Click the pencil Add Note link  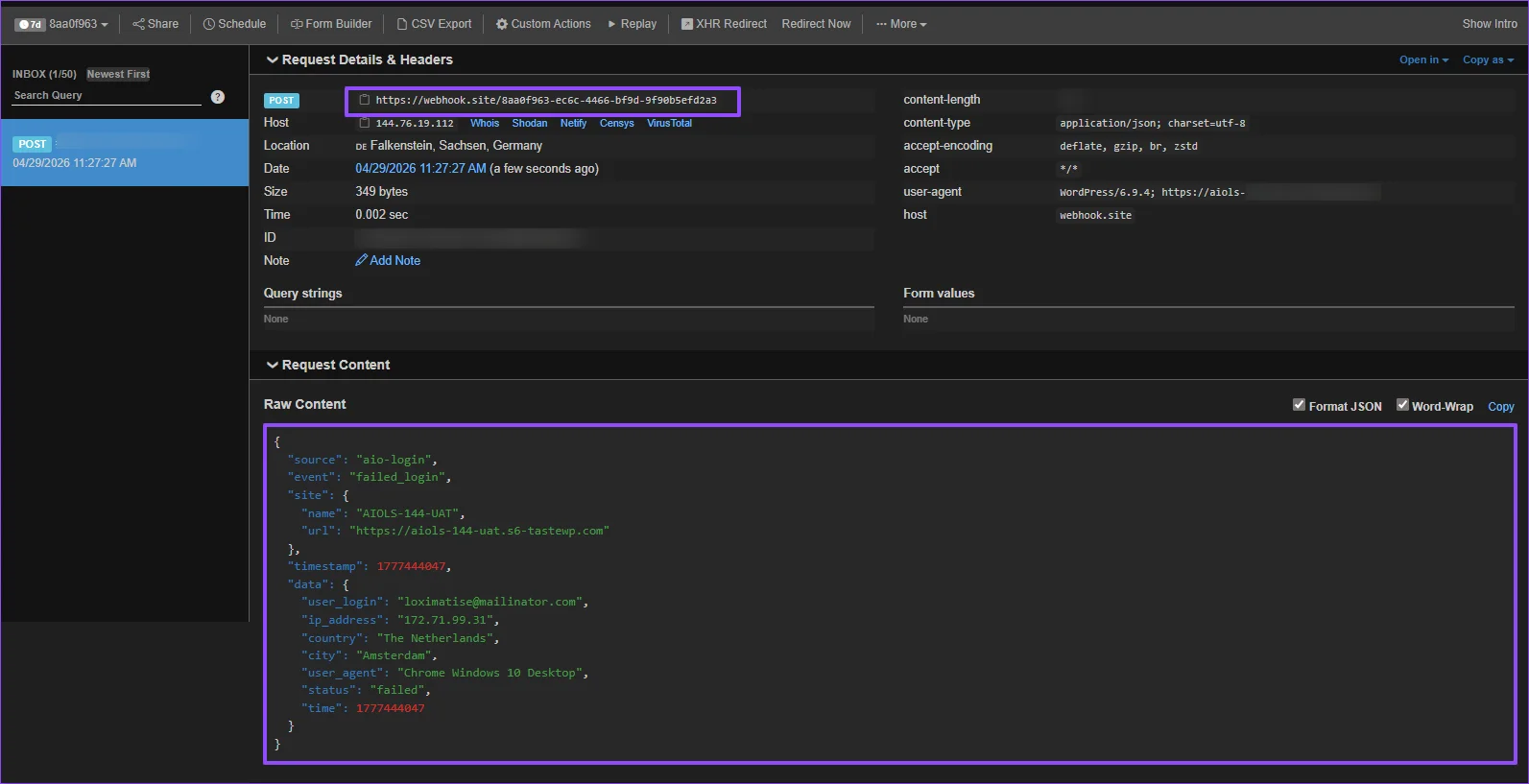[388, 260]
